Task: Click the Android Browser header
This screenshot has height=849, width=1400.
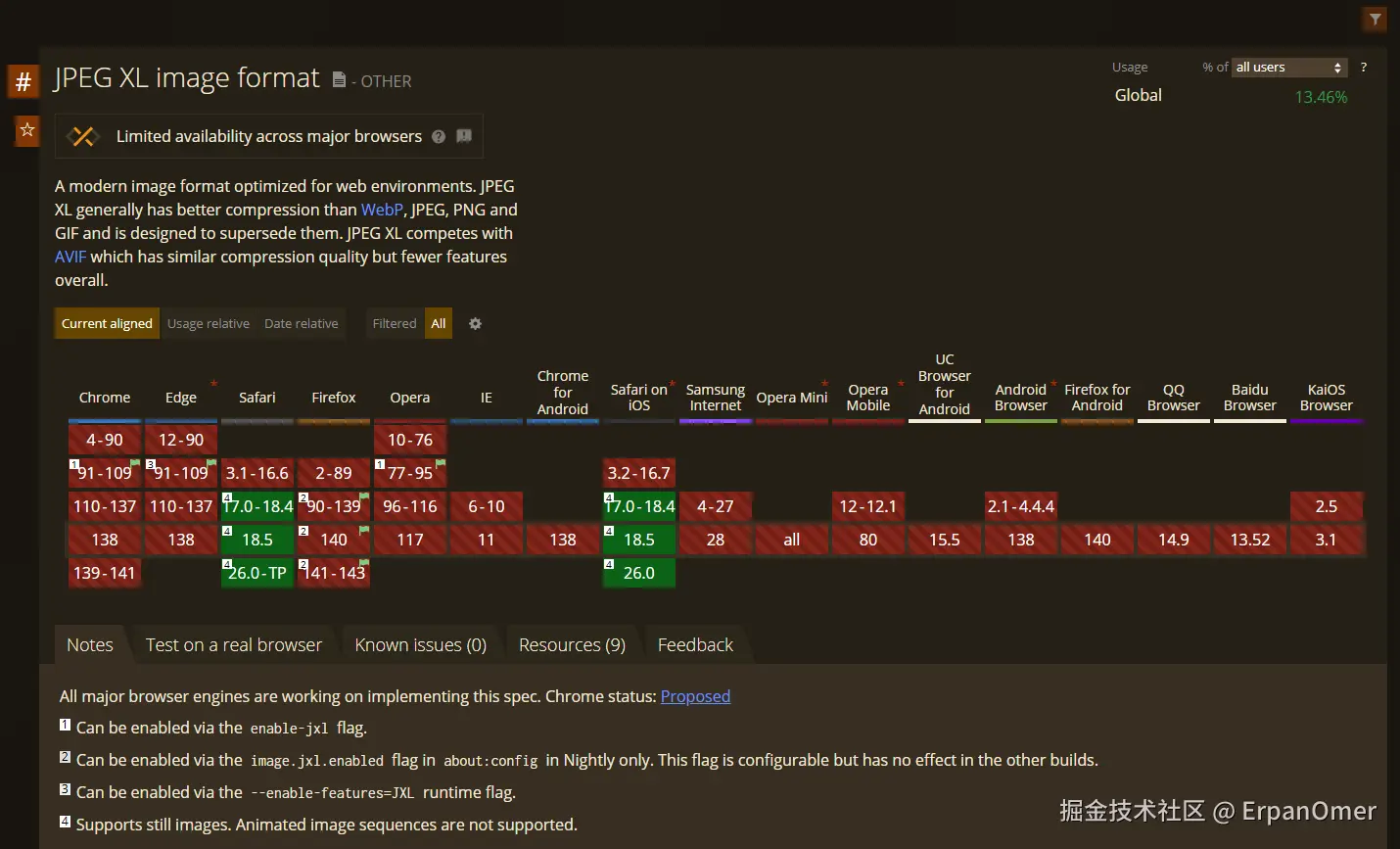Action: (x=1021, y=398)
